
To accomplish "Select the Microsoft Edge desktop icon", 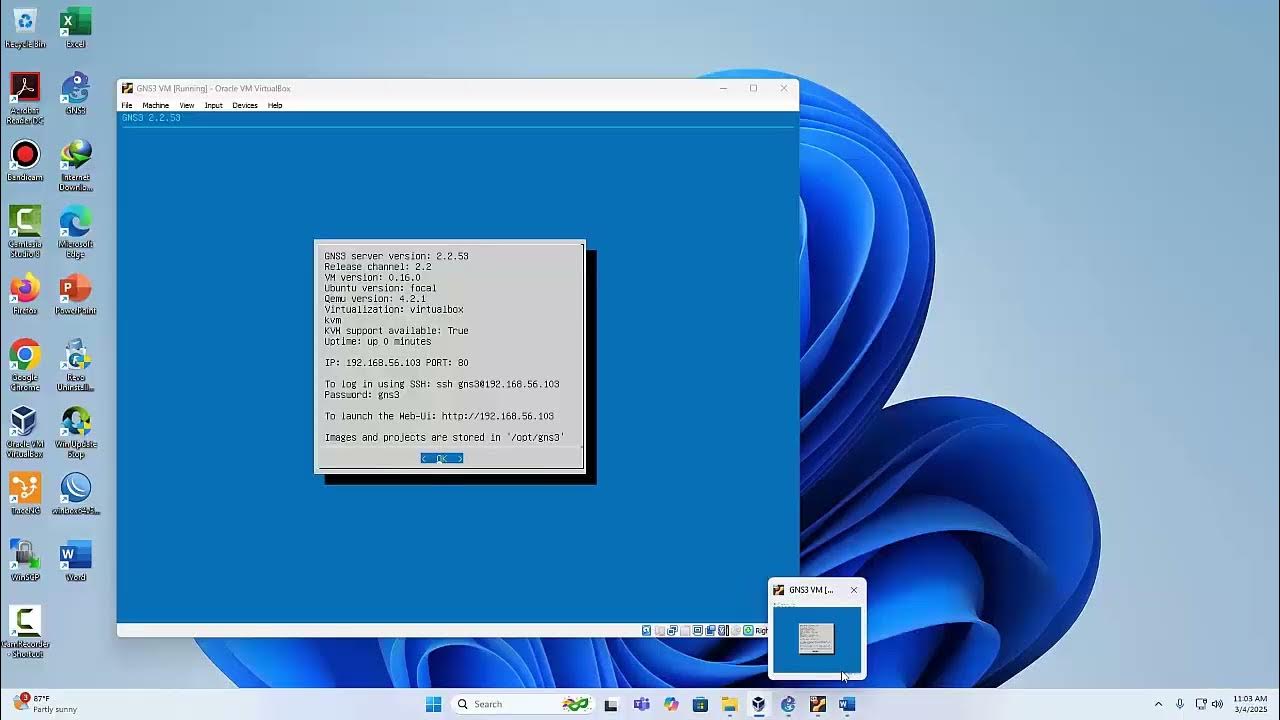I will (x=75, y=232).
